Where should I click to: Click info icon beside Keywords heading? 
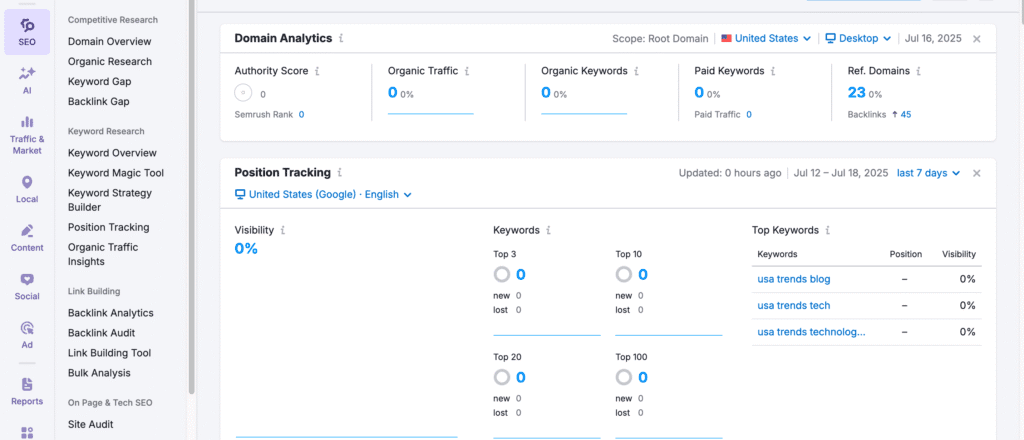pyautogui.click(x=549, y=230)
